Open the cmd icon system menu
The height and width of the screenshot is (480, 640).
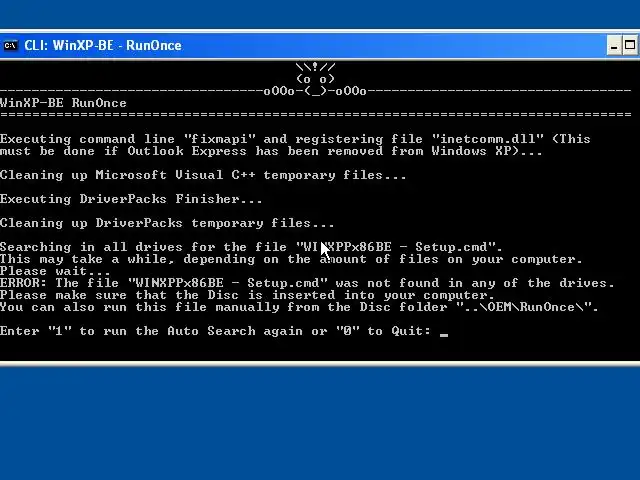click(x=10, y=45)
